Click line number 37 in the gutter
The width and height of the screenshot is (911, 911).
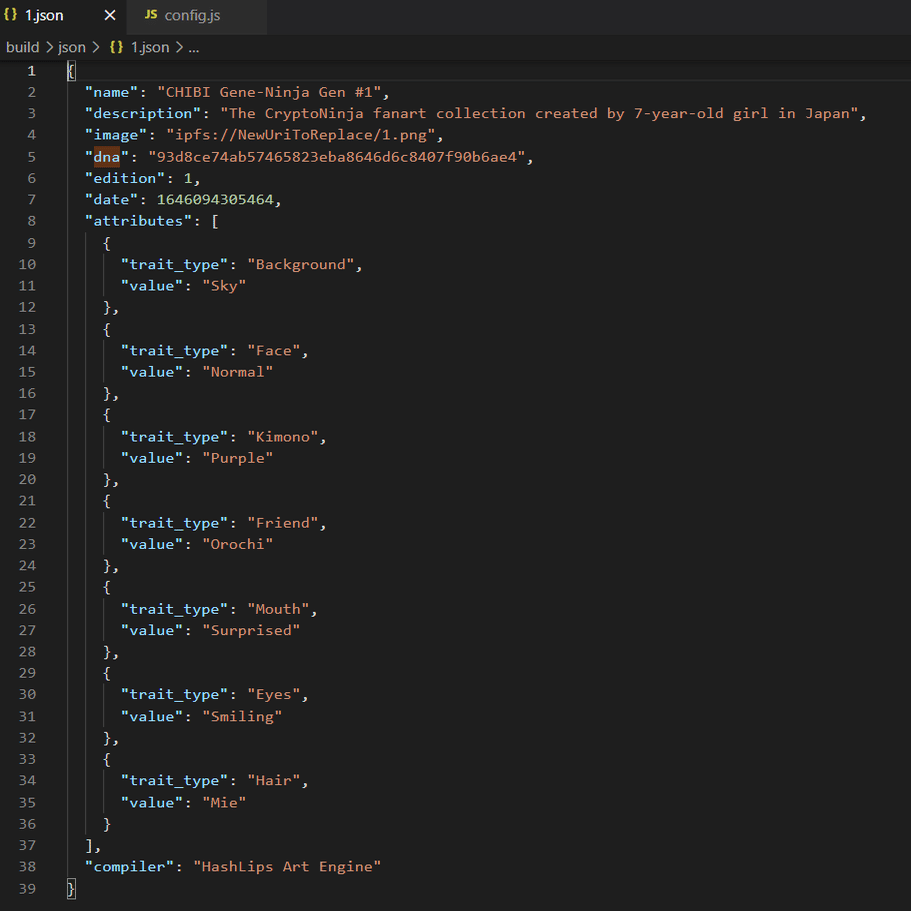point(27,845)
